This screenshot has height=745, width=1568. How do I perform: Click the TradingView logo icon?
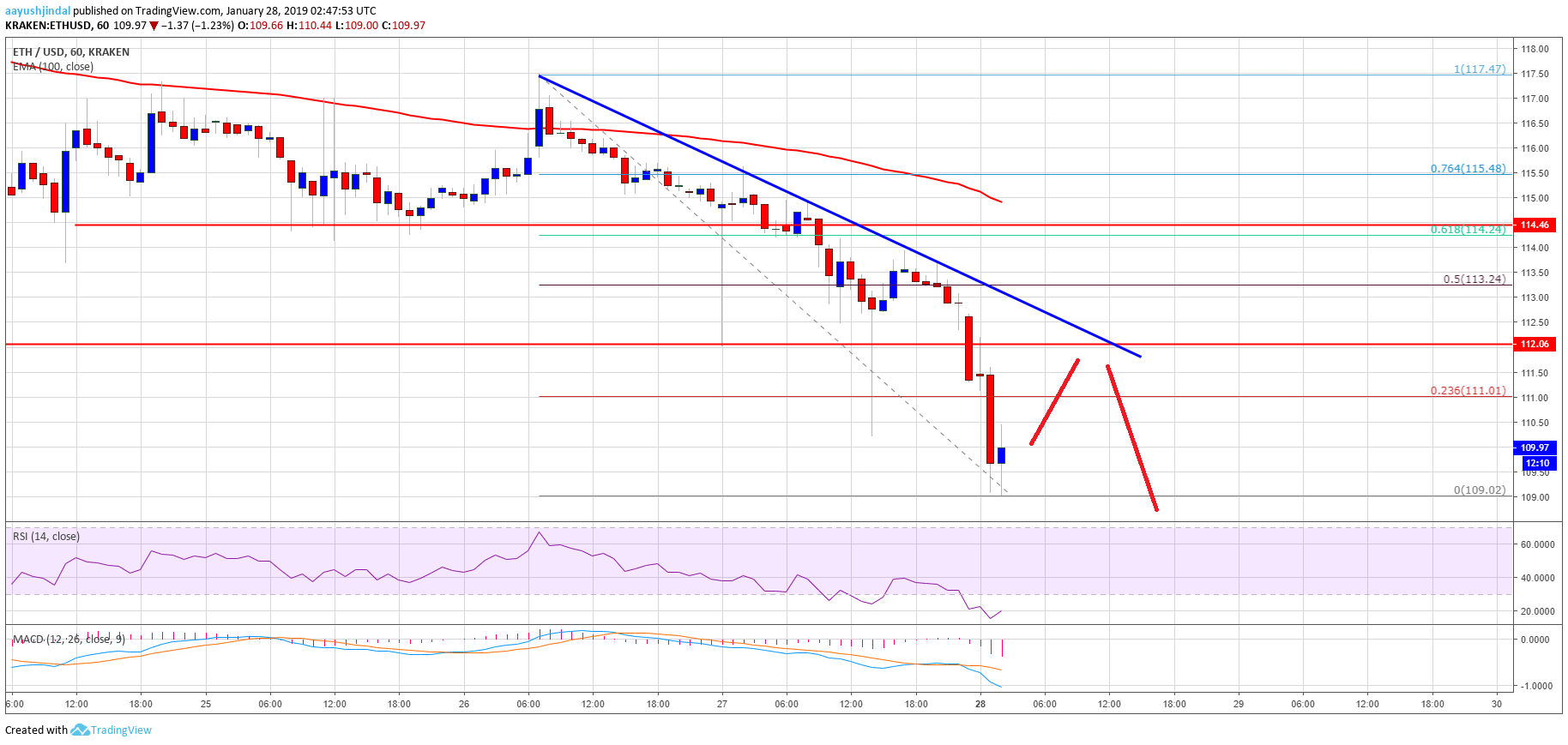80,730
